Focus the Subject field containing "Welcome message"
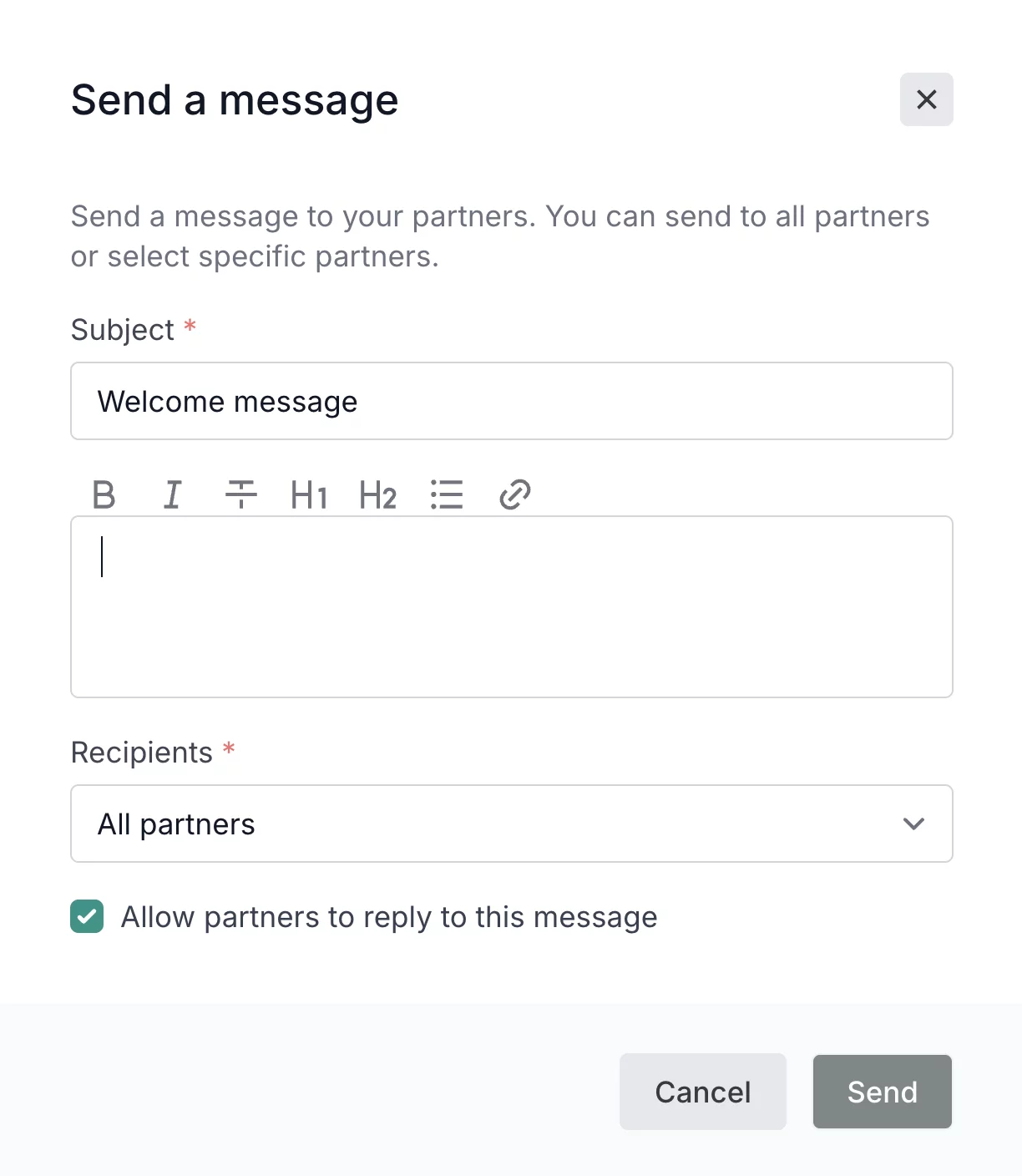The height and width of the screenshot is (1176, 1022). [511, 401]
